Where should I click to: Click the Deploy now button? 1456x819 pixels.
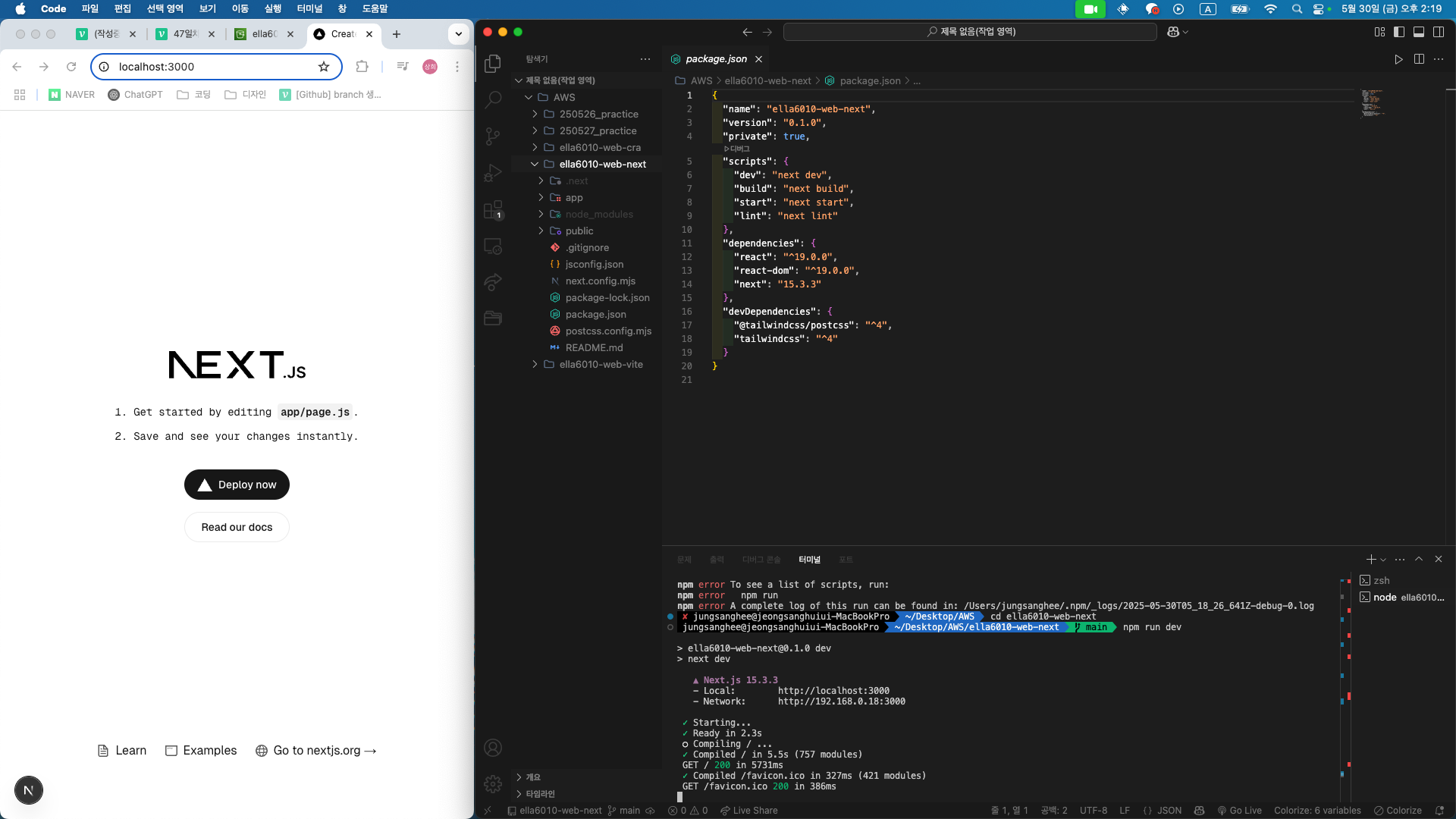237,485
